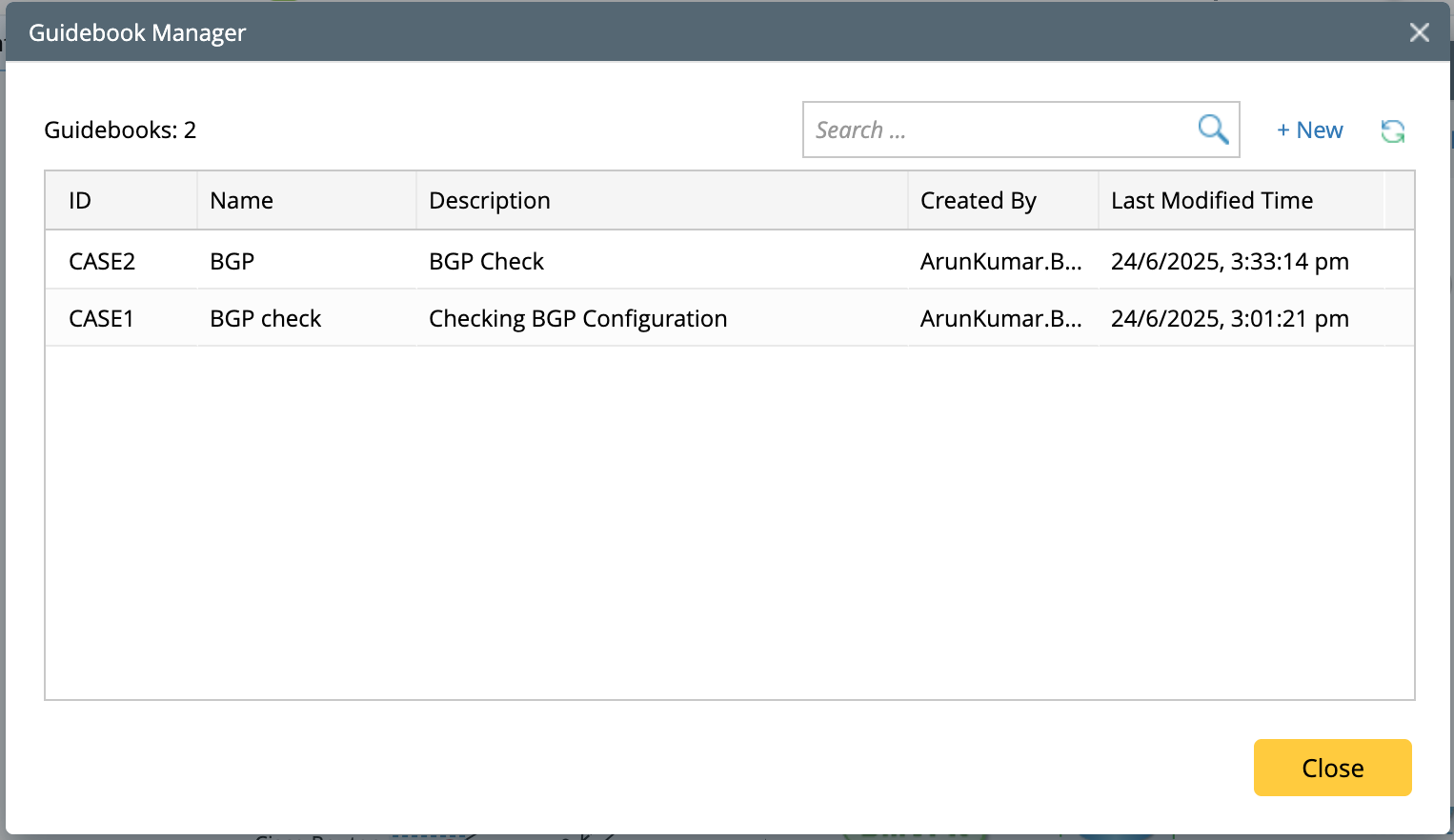Click Created By cell in CASE1 row

(1000, 319)
